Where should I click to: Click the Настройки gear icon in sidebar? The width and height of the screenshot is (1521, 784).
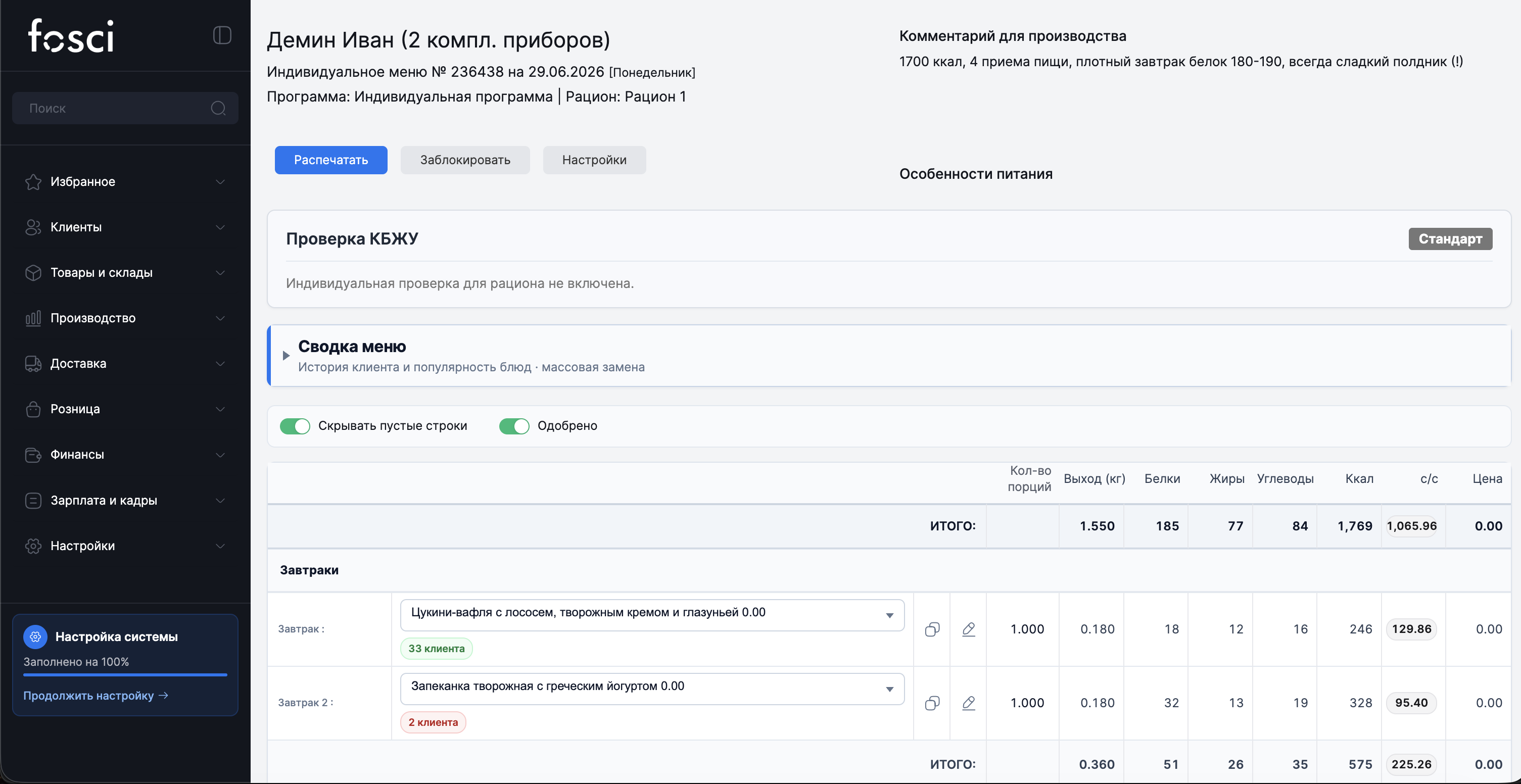33,546
